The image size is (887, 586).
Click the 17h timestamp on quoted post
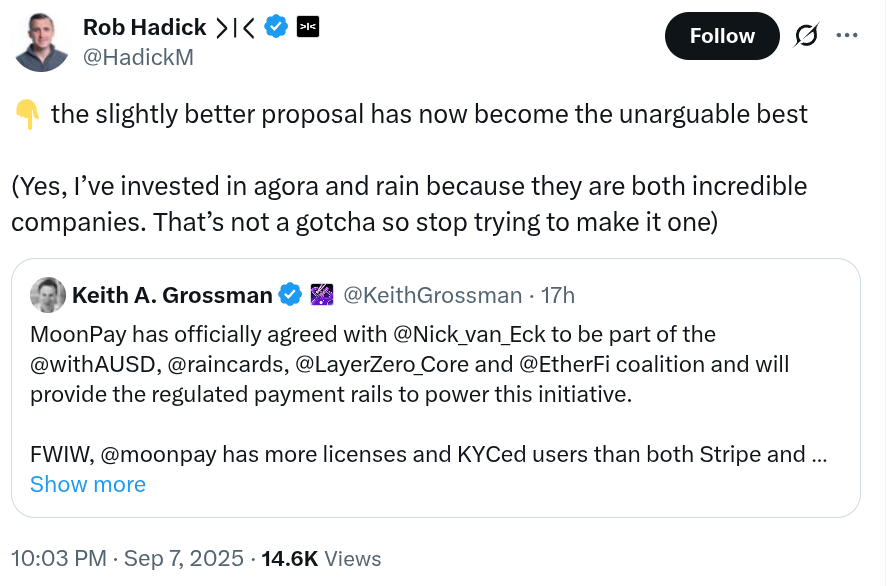coord(558,295)
